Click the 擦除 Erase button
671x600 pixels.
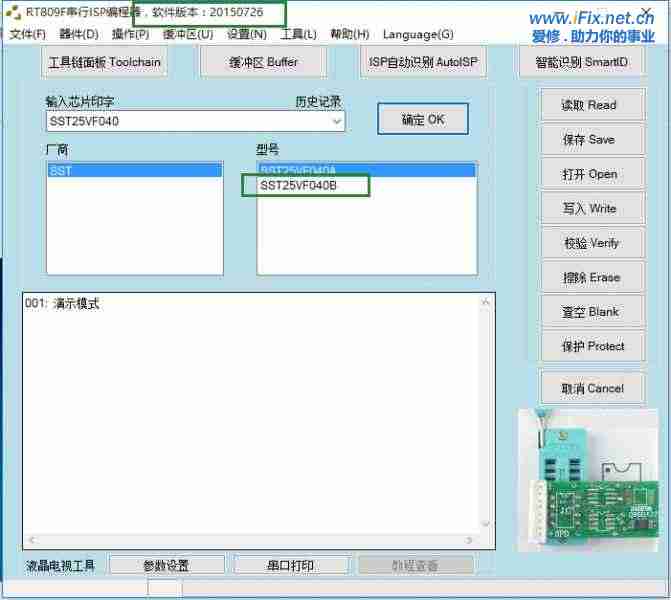click(589, 278)
